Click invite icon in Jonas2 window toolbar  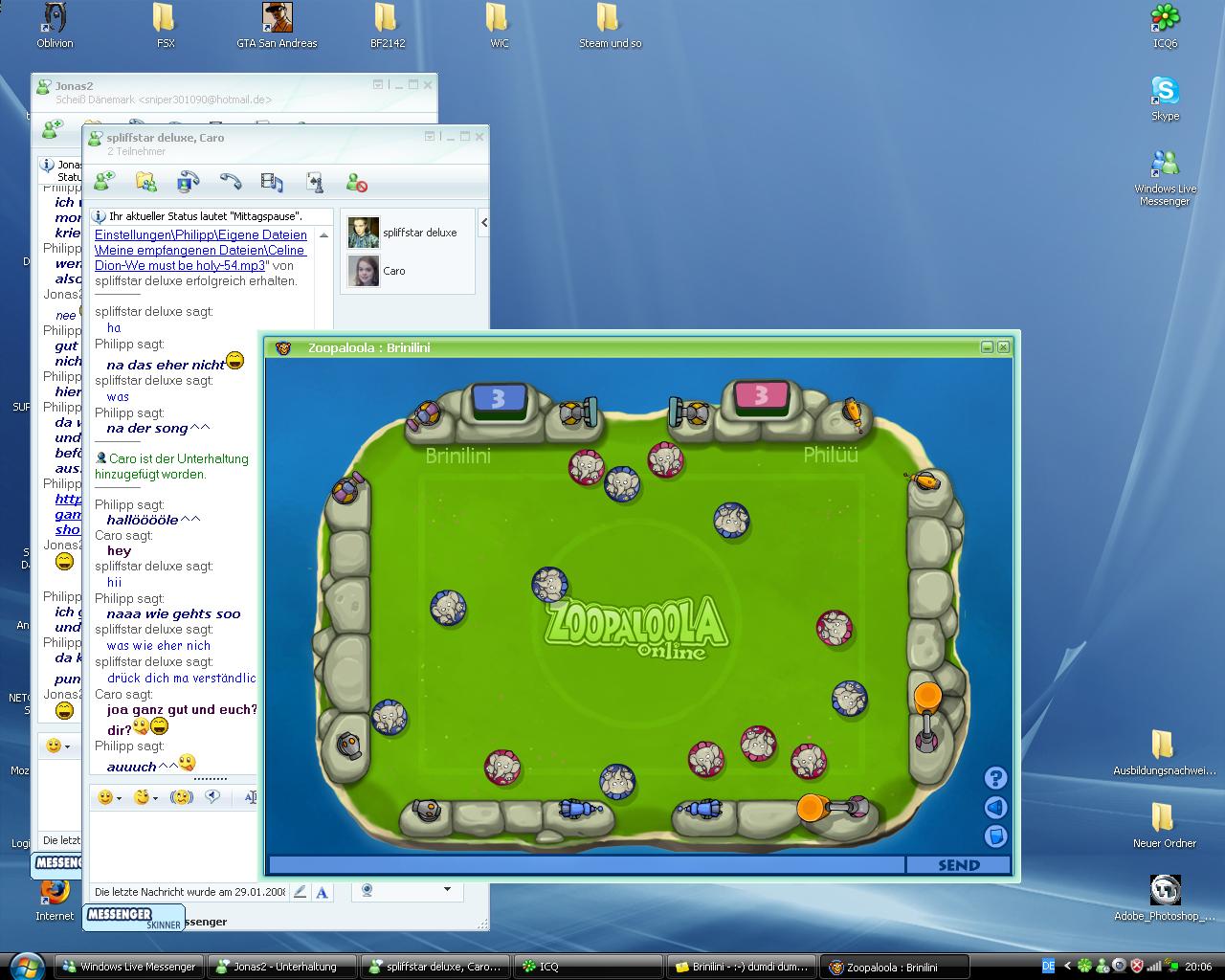coord(52,127)
